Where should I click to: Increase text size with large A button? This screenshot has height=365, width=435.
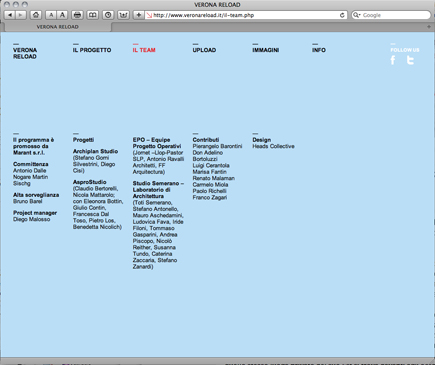point(62,15)
